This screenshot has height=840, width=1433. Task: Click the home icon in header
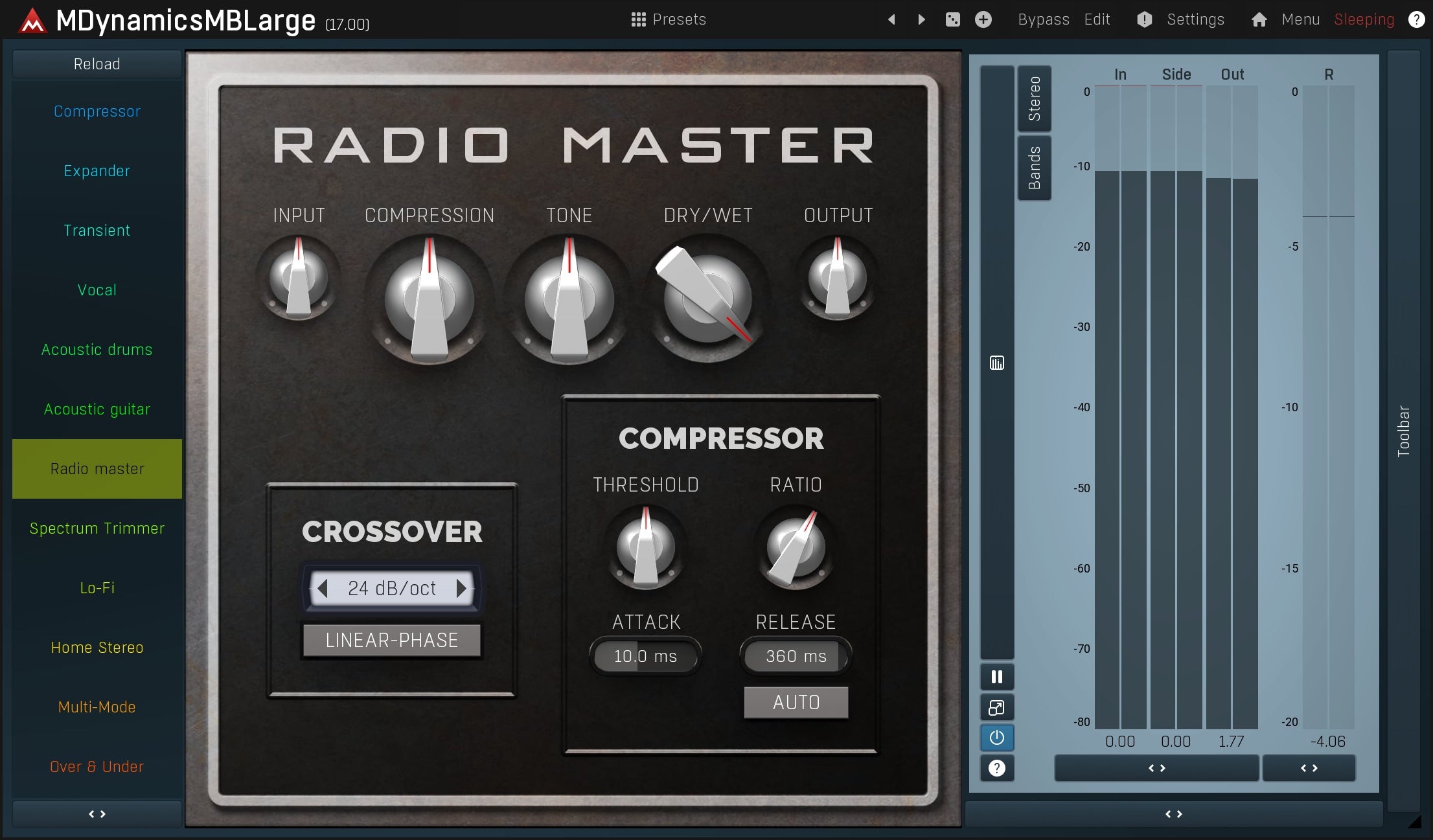(1259, 19)
